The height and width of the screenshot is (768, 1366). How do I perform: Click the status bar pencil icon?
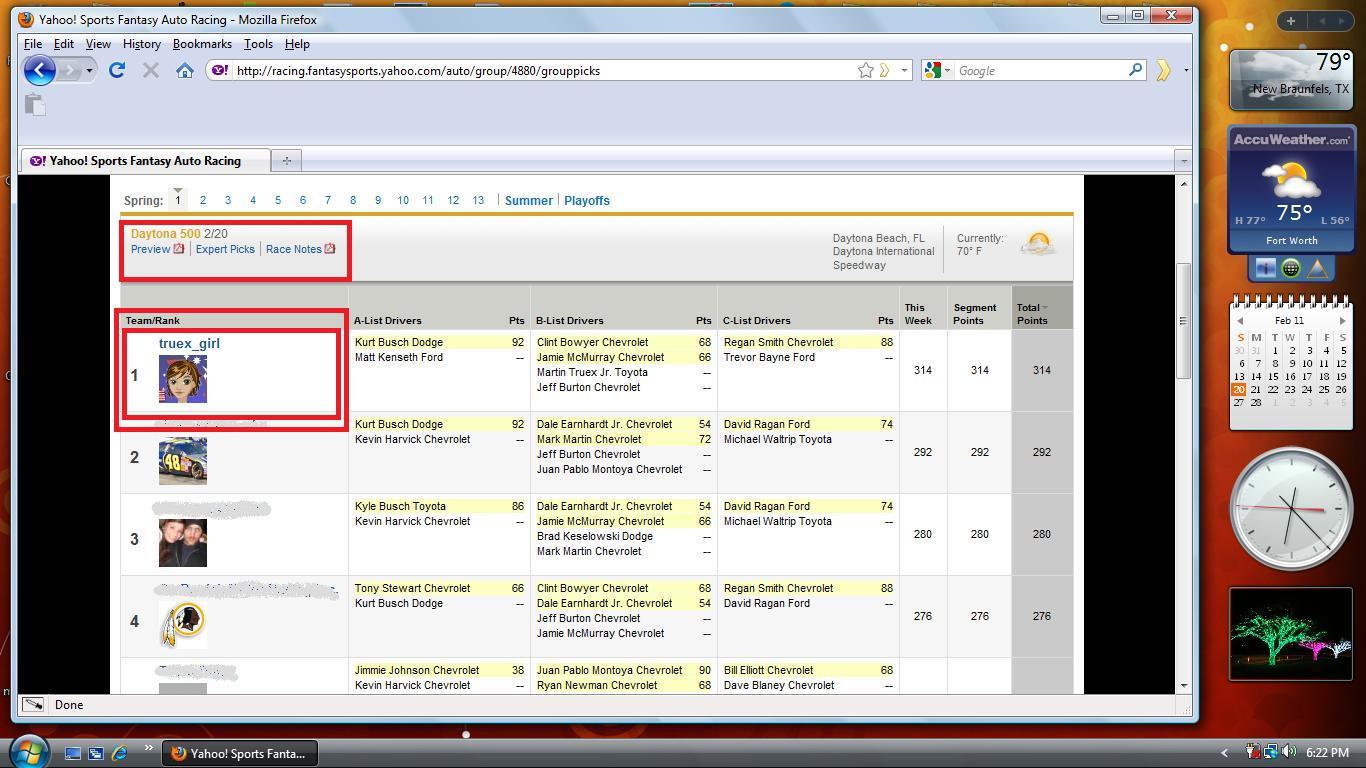(33, 705)
